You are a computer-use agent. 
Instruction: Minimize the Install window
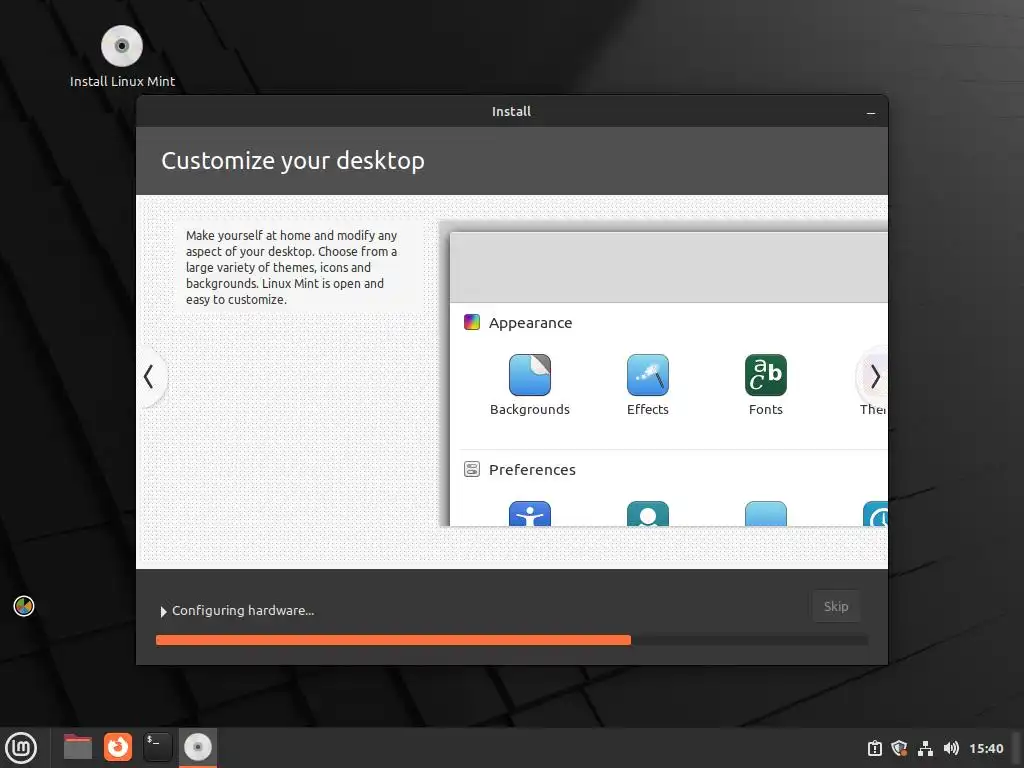pos(871,112)
